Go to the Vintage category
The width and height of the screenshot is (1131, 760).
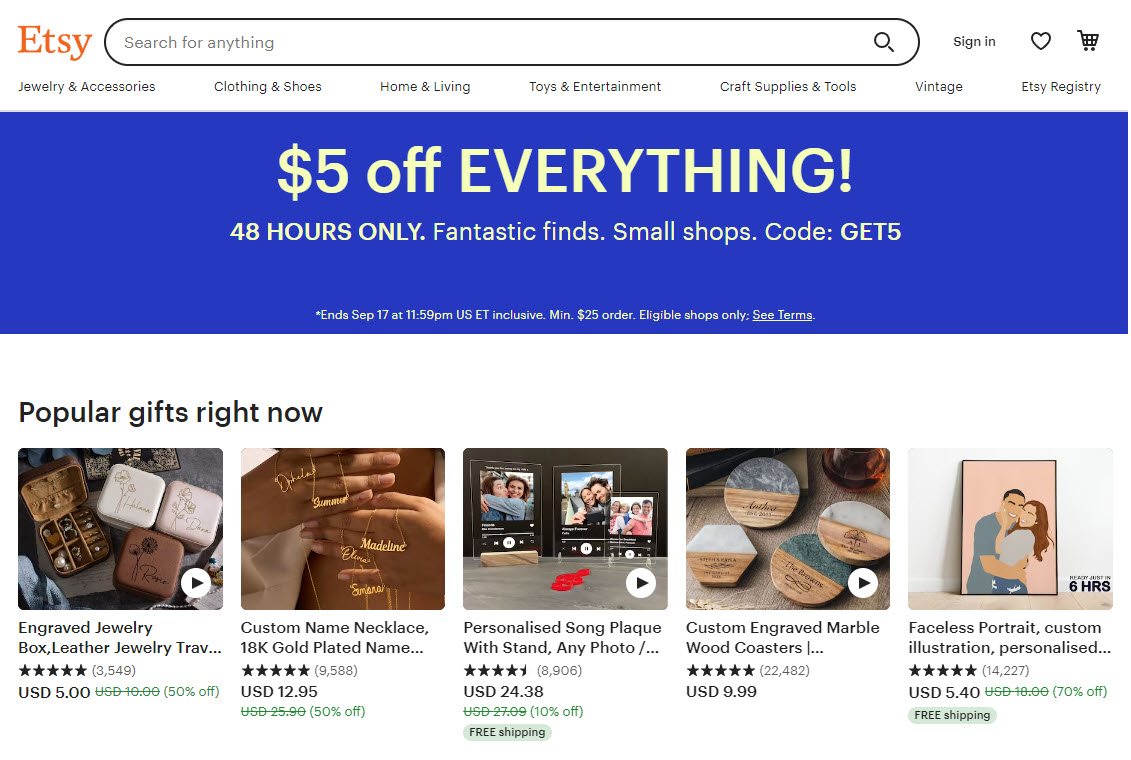tap(939, 87)
